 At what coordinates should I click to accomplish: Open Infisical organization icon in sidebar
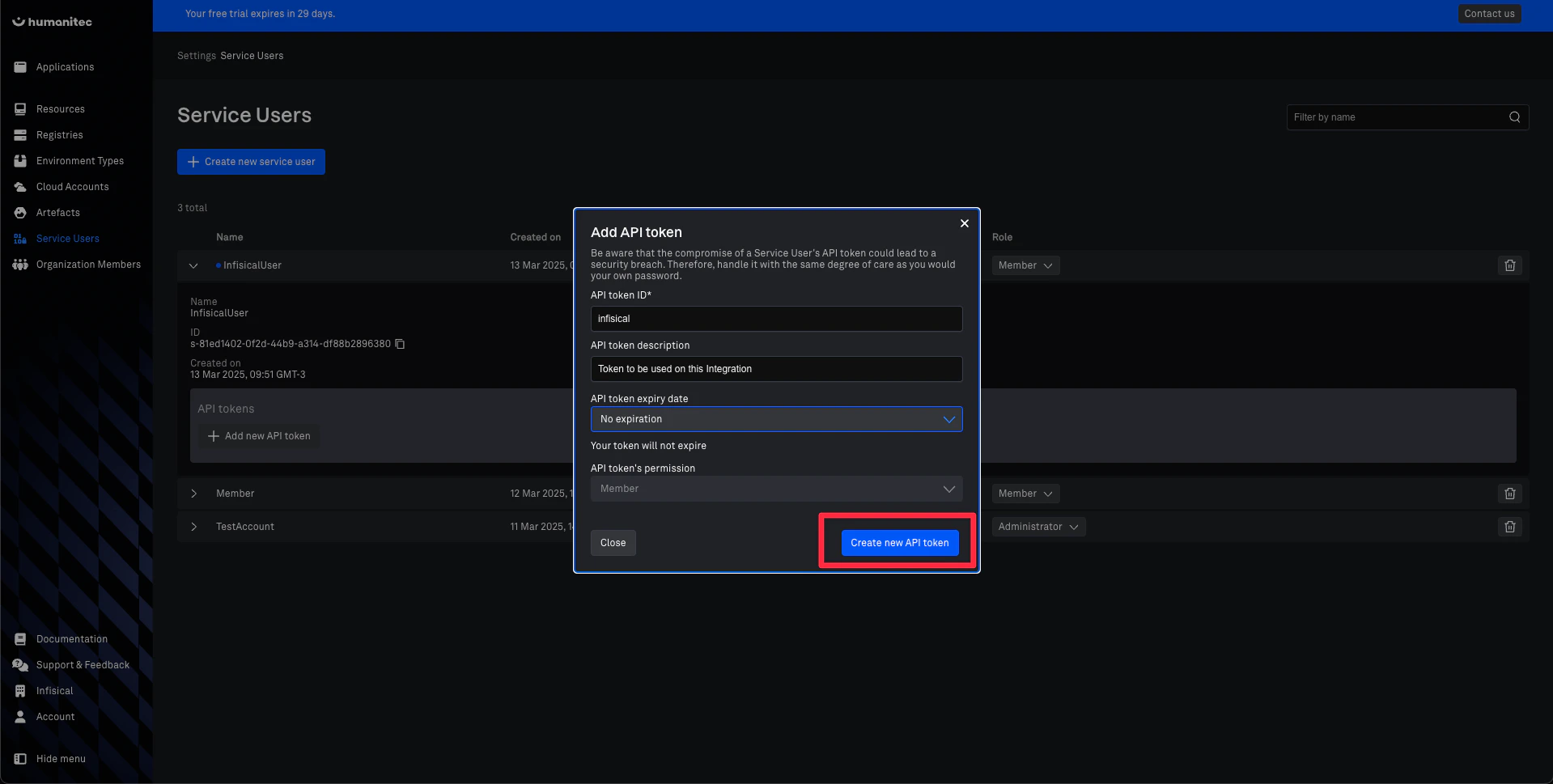tap(20, 691)
